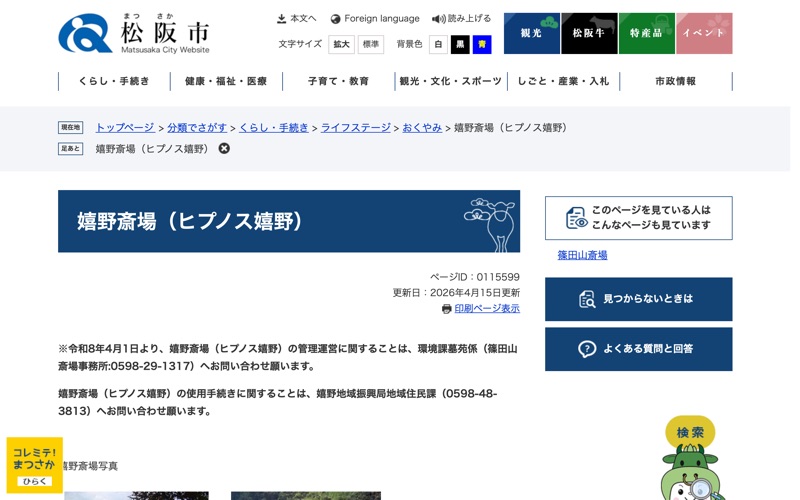Open the 松阪牛 beef banner
The width and height of the screenshot is (800, 500).
589,33
